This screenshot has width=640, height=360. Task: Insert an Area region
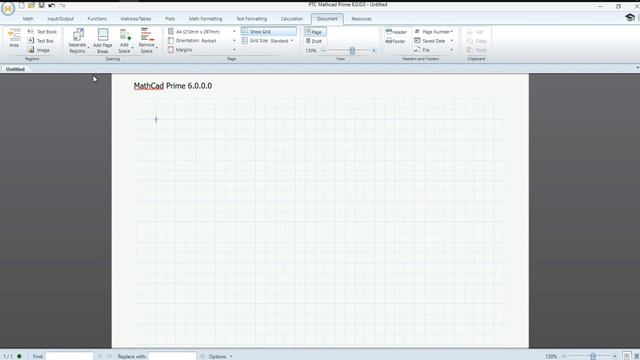coord(14,38)
